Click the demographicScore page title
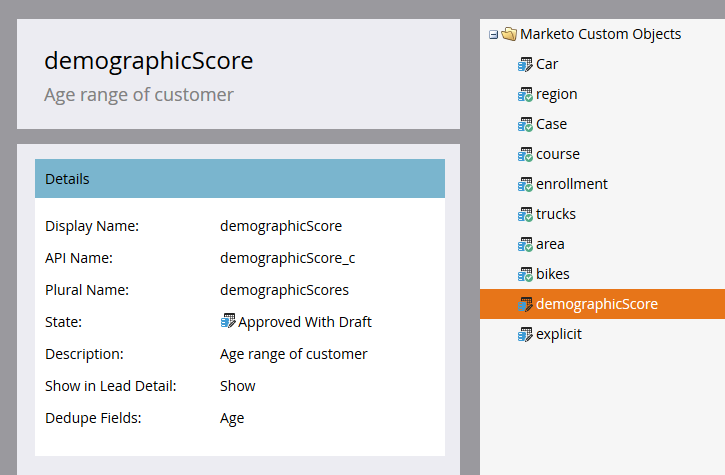The width and height of the screenshot is (725, 475). [149, 60]
